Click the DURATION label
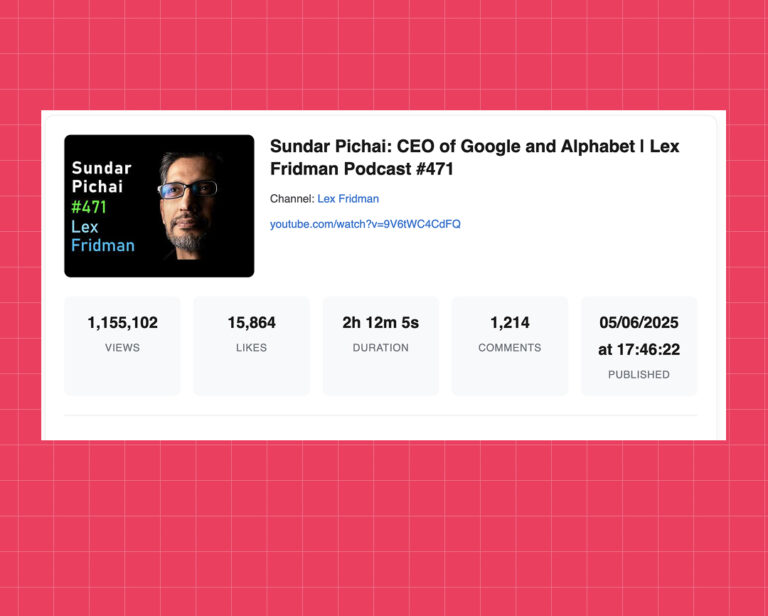Image resolution: width=768 pixels, height=616 pixels. pyautogui.click(x=381, y=348)
